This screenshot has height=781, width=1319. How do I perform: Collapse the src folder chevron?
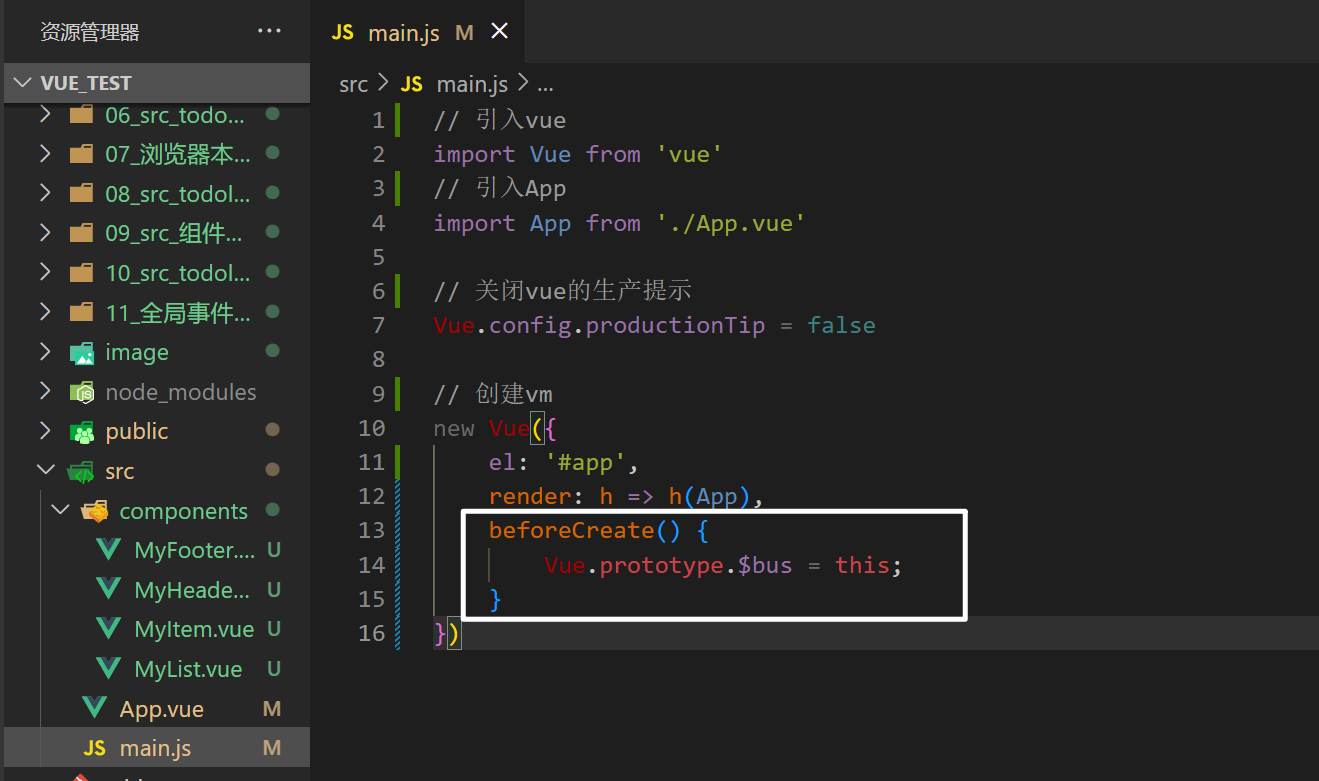pos(45,471)
